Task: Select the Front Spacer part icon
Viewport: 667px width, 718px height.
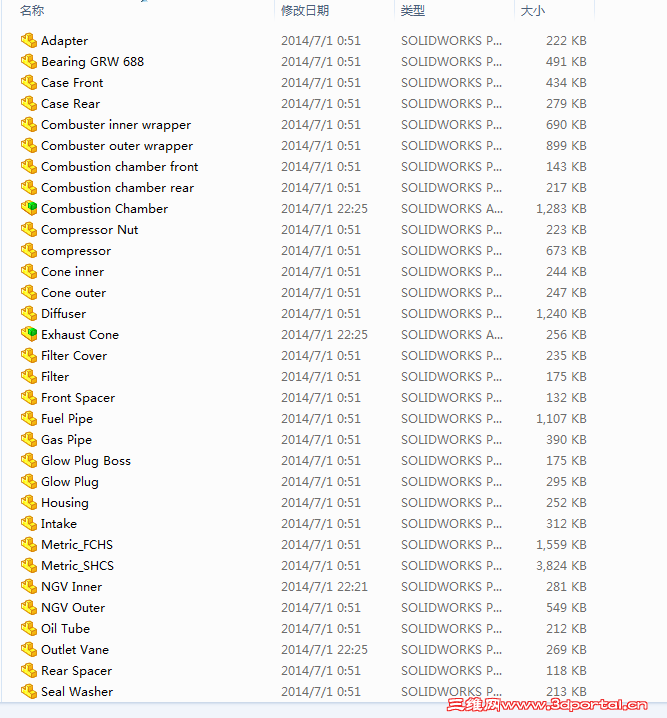Action: (29, 397)
